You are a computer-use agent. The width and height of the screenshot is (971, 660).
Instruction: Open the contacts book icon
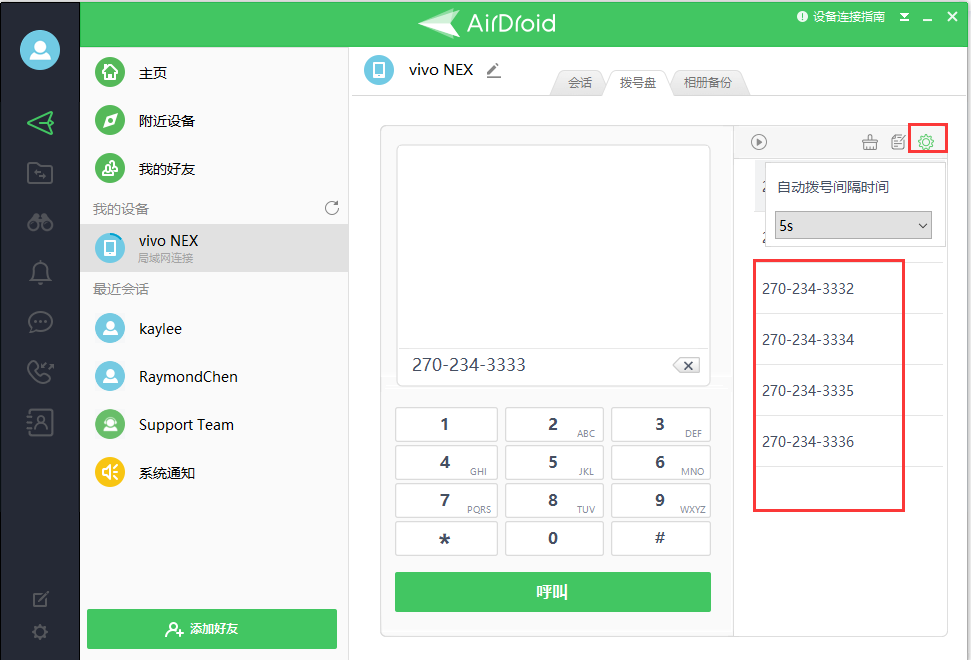point(40,422)
